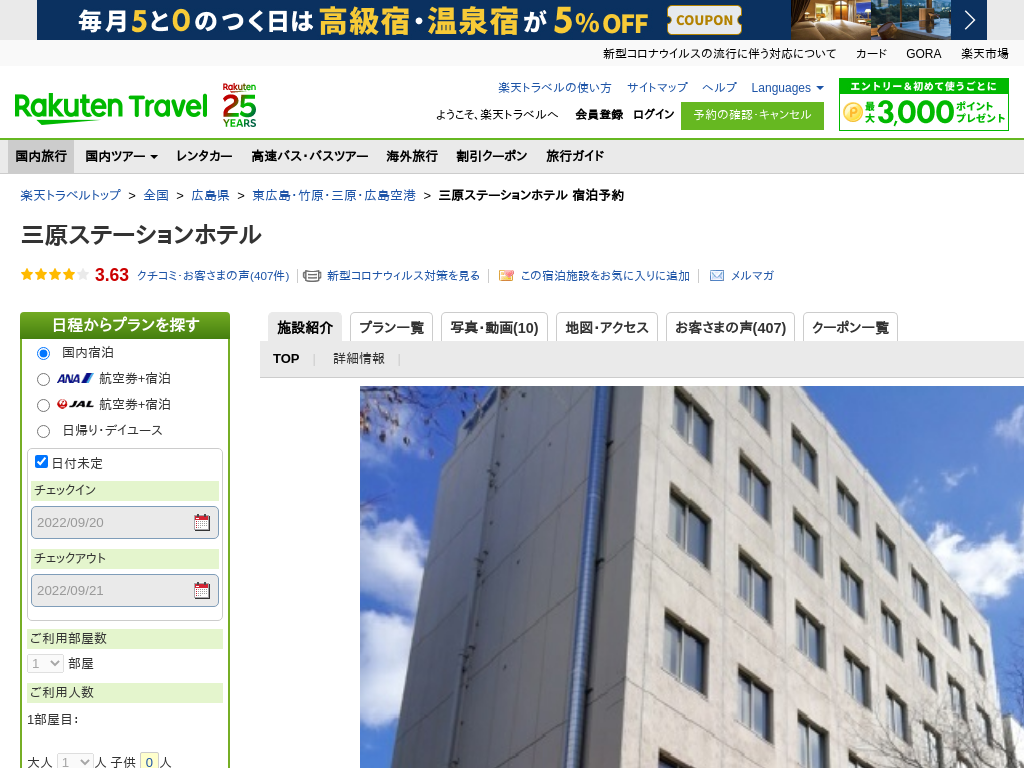Click the check-out date field 2022/09/21
The image size is (1024, 768).
pos(125,590)
